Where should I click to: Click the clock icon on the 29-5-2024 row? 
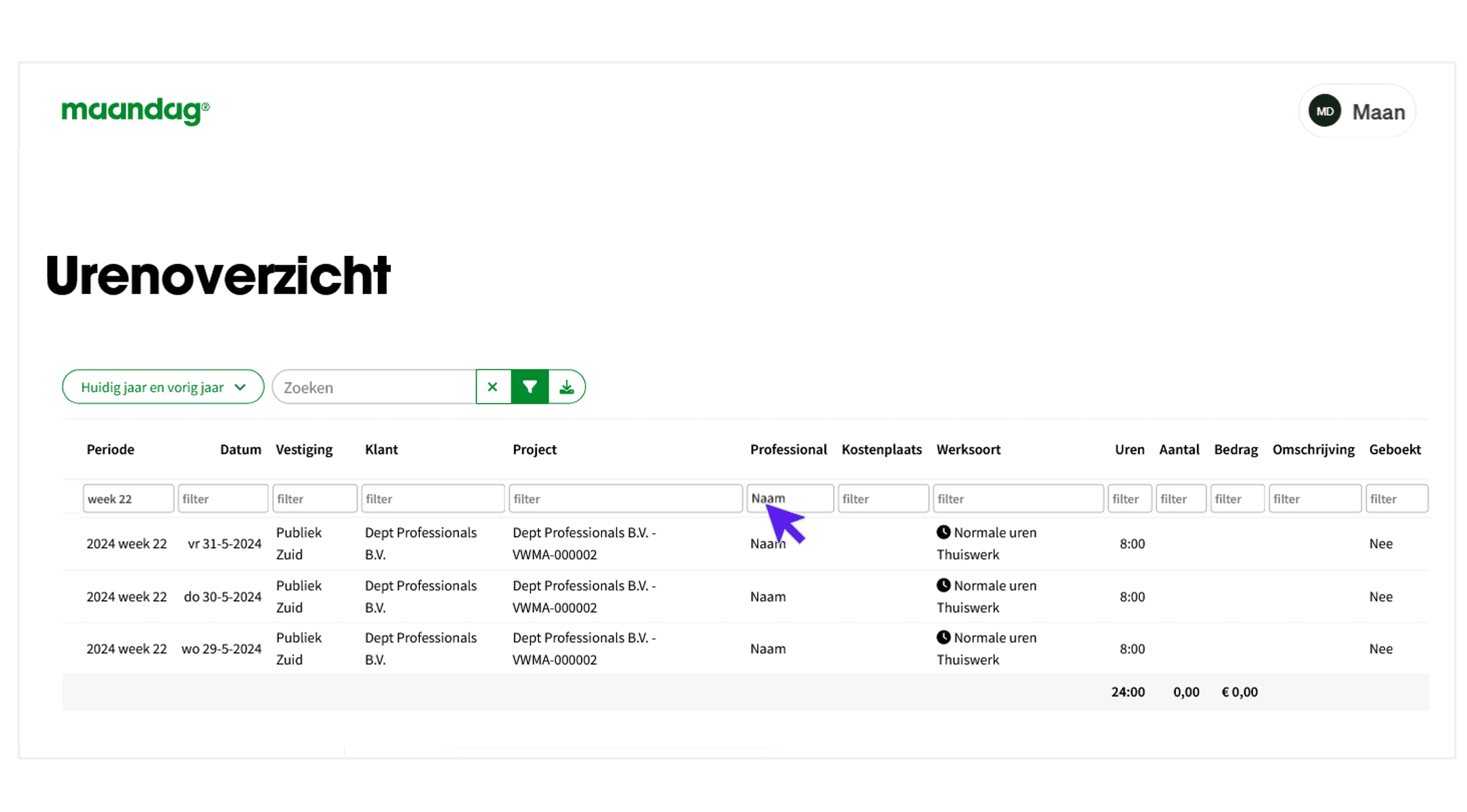point(944,637)
